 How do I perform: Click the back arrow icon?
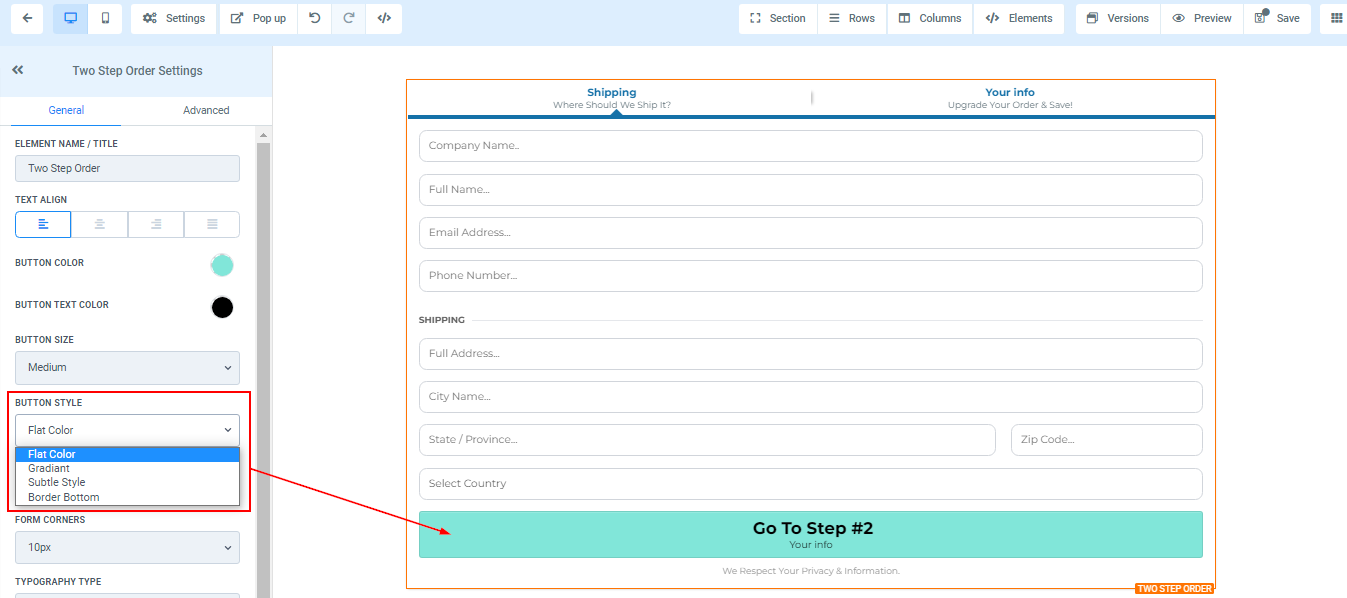[27, 18]
